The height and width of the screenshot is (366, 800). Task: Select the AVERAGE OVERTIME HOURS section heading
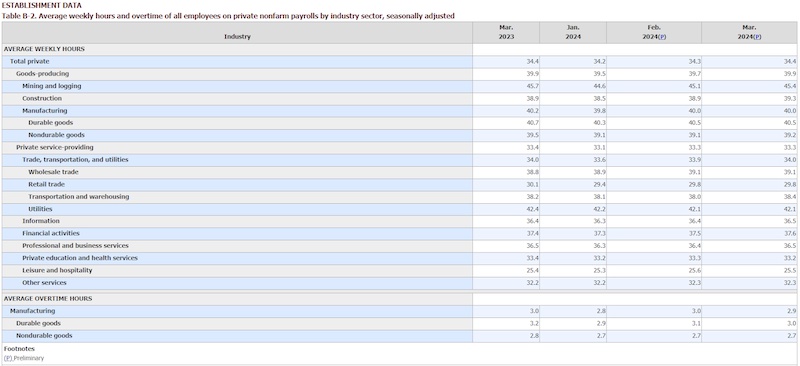point(48,299)
